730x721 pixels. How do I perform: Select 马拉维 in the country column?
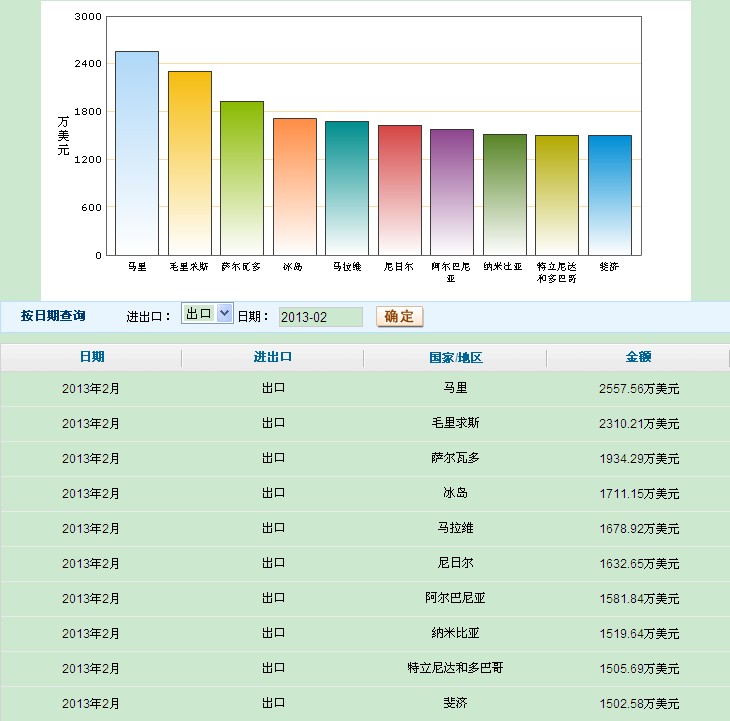point(455,527)
